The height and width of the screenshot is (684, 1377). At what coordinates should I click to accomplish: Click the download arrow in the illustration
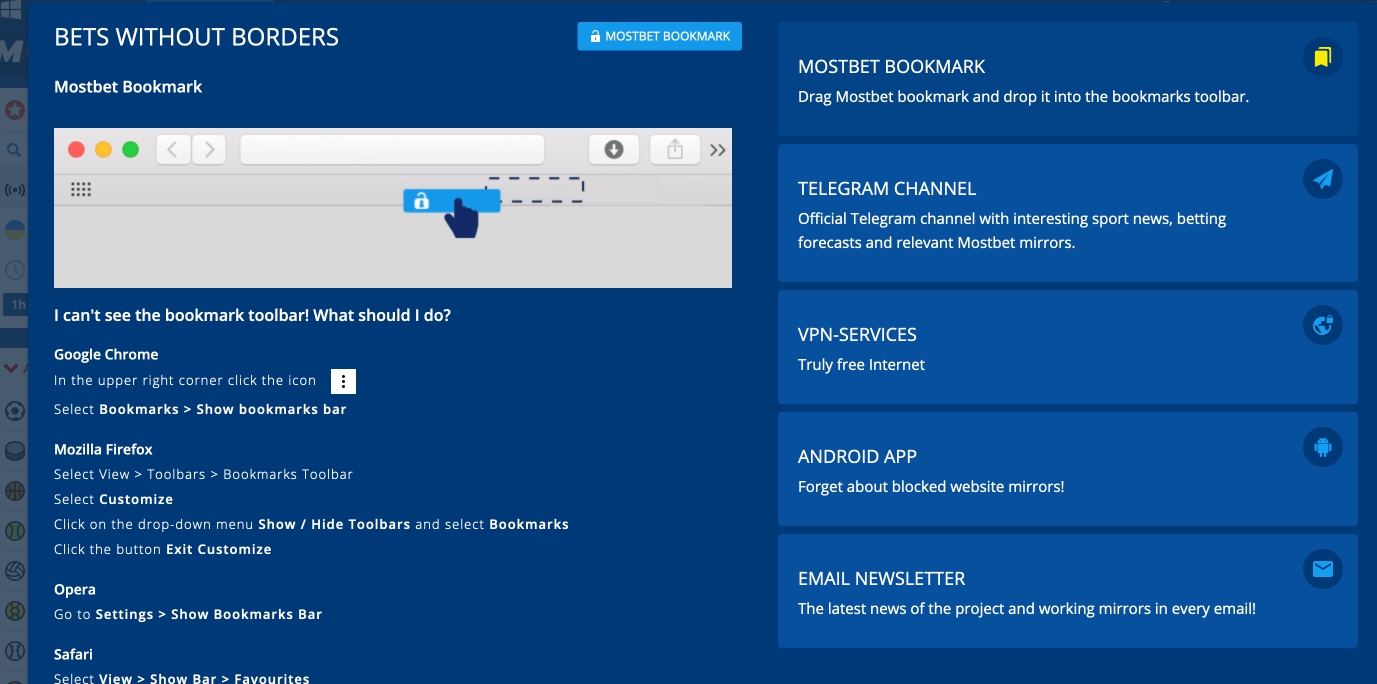[614, 150]
